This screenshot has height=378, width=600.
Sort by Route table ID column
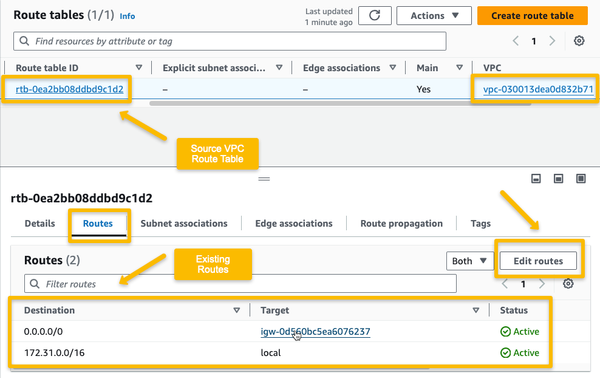click(x=139, y=68)
